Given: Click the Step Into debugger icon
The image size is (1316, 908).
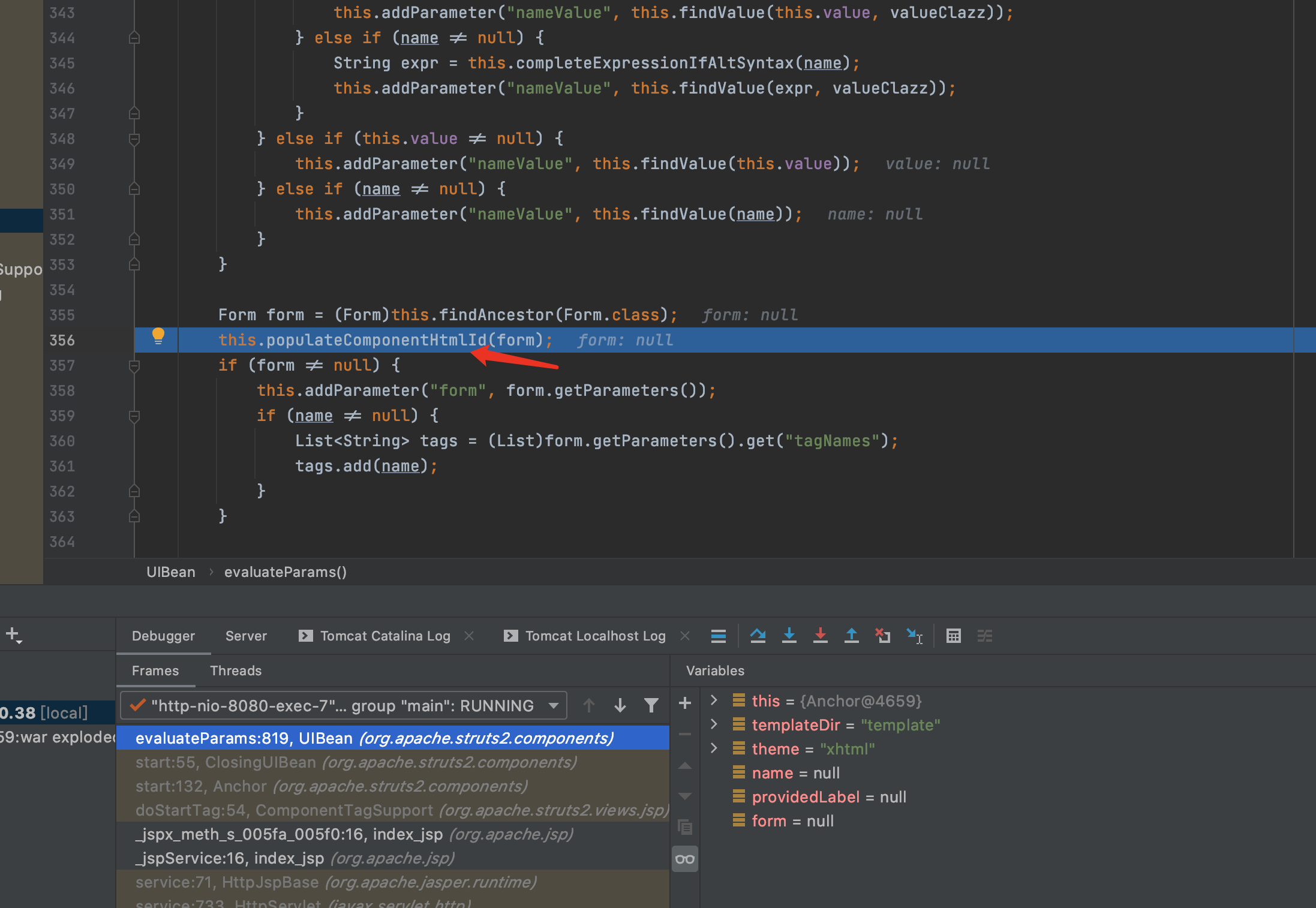Looking at the screenshot, I should point(789,636).
